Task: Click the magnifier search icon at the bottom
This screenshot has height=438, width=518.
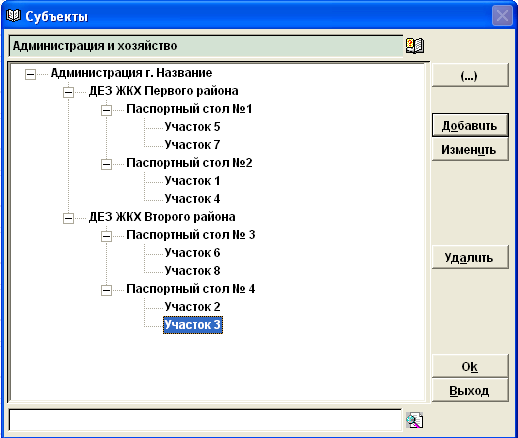Action: pyautogui.click(x=414, y=420)
